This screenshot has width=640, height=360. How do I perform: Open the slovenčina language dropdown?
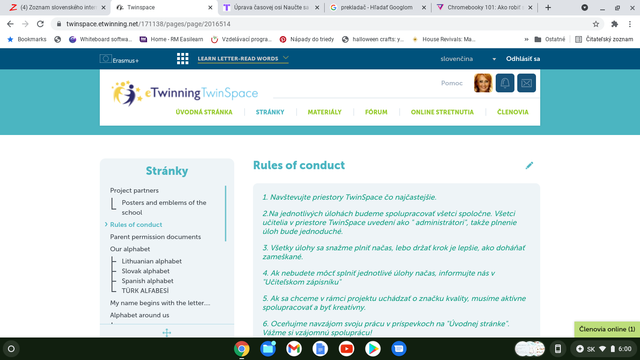pyautogui.click(x=468, y=59)
